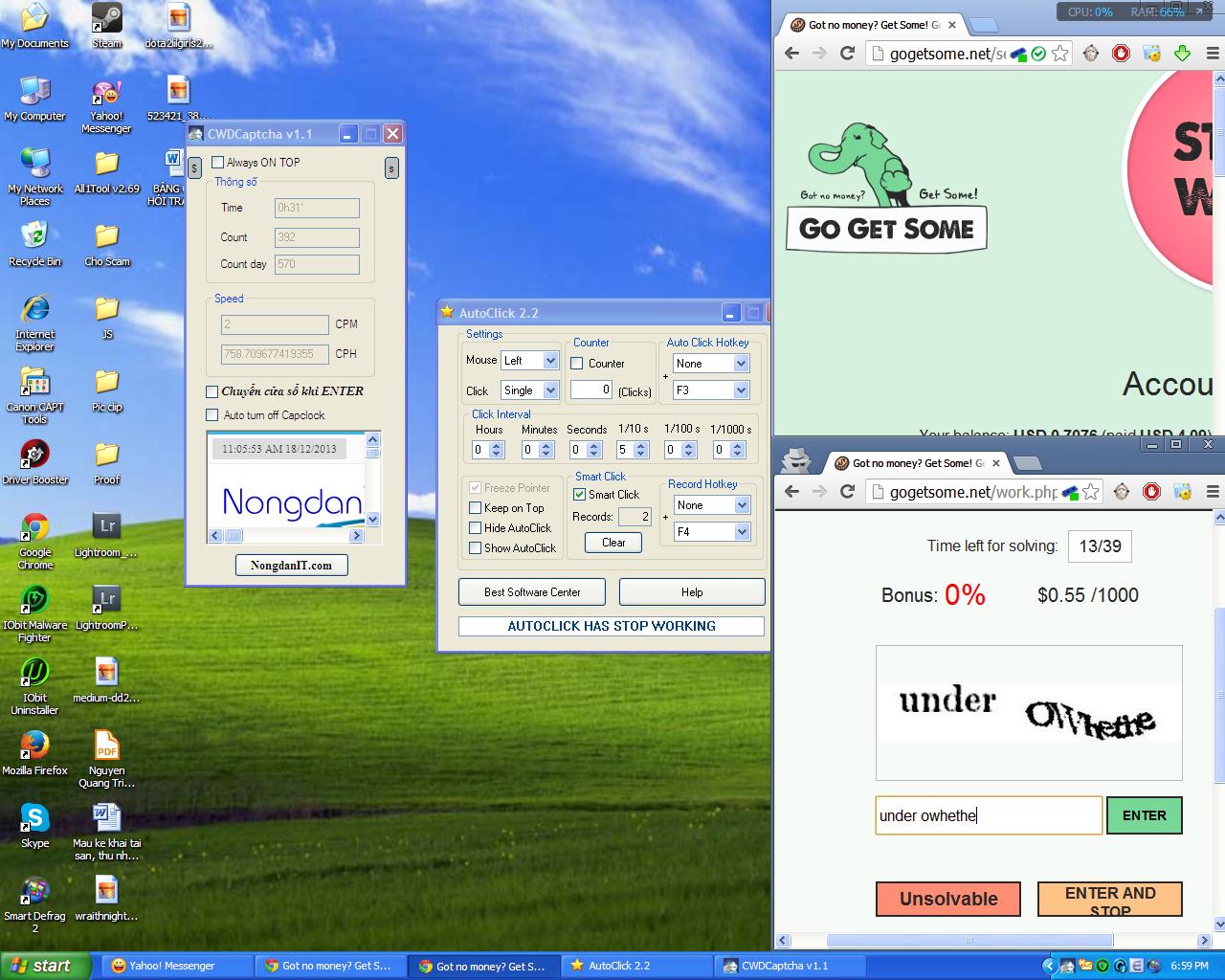Click the green download arrow extension icon

coord(1182,54)
